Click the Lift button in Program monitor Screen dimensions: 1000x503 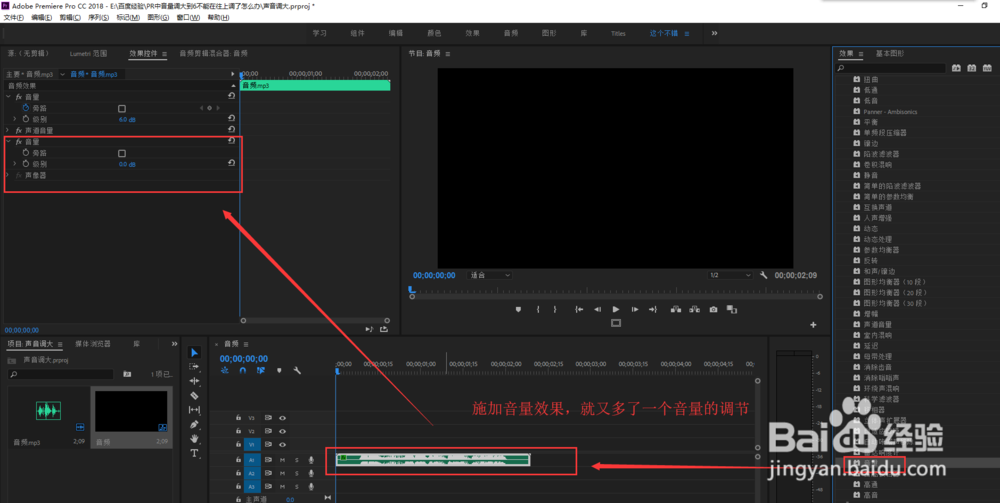[675, 309]
